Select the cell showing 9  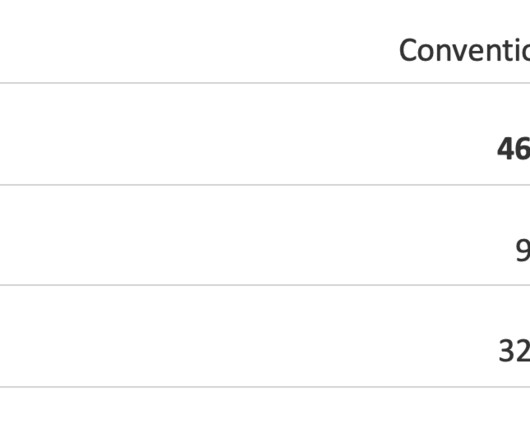(x=523, y=250)
